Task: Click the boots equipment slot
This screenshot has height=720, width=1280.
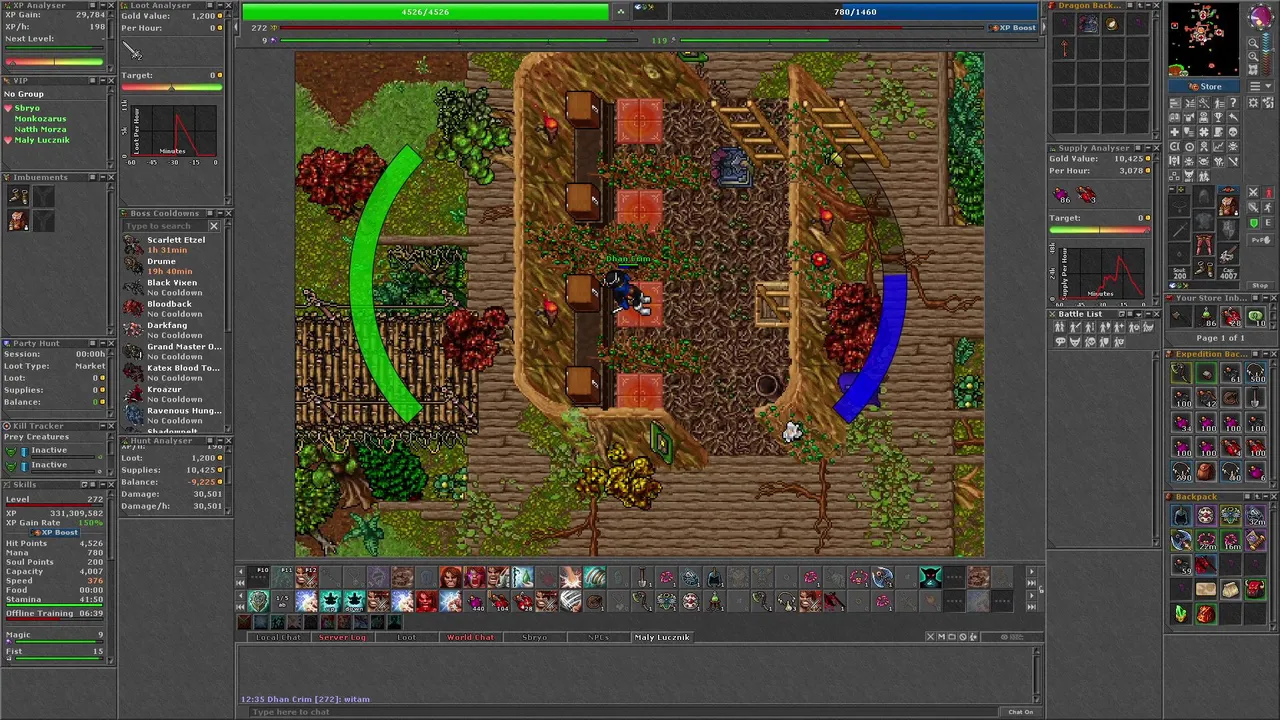Action: coord(1203,268)
